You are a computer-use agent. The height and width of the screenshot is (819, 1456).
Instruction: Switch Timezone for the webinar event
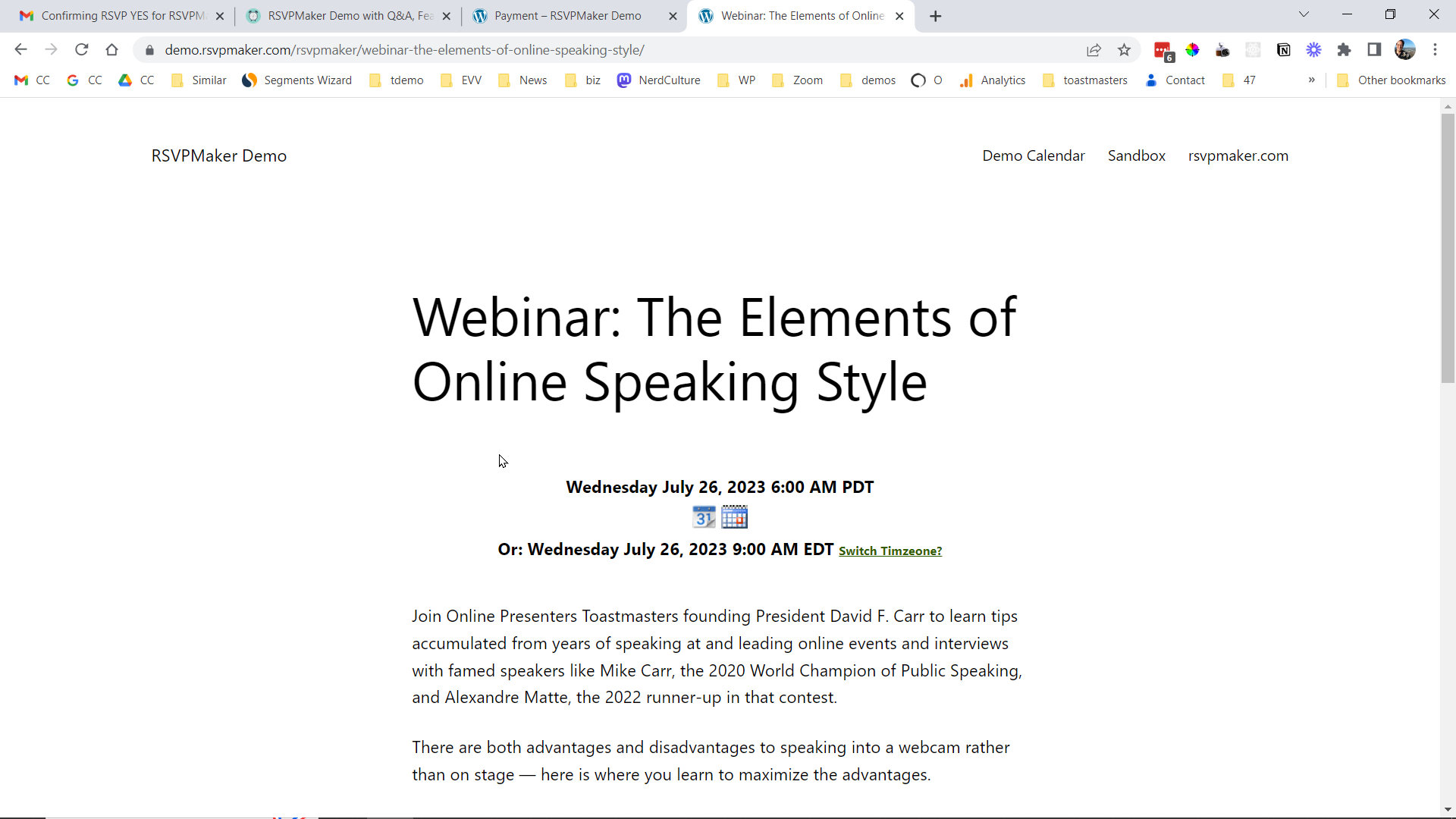click(891, 551)
